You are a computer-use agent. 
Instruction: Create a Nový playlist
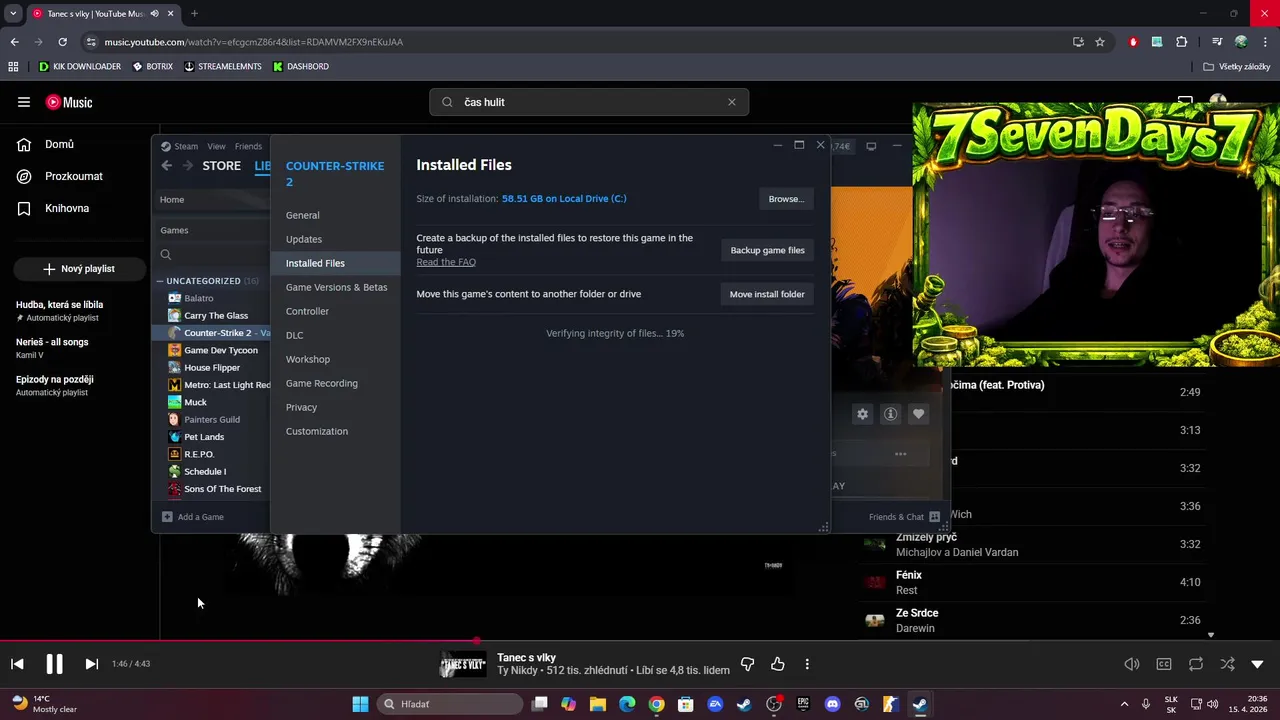[x=79, y=269]
